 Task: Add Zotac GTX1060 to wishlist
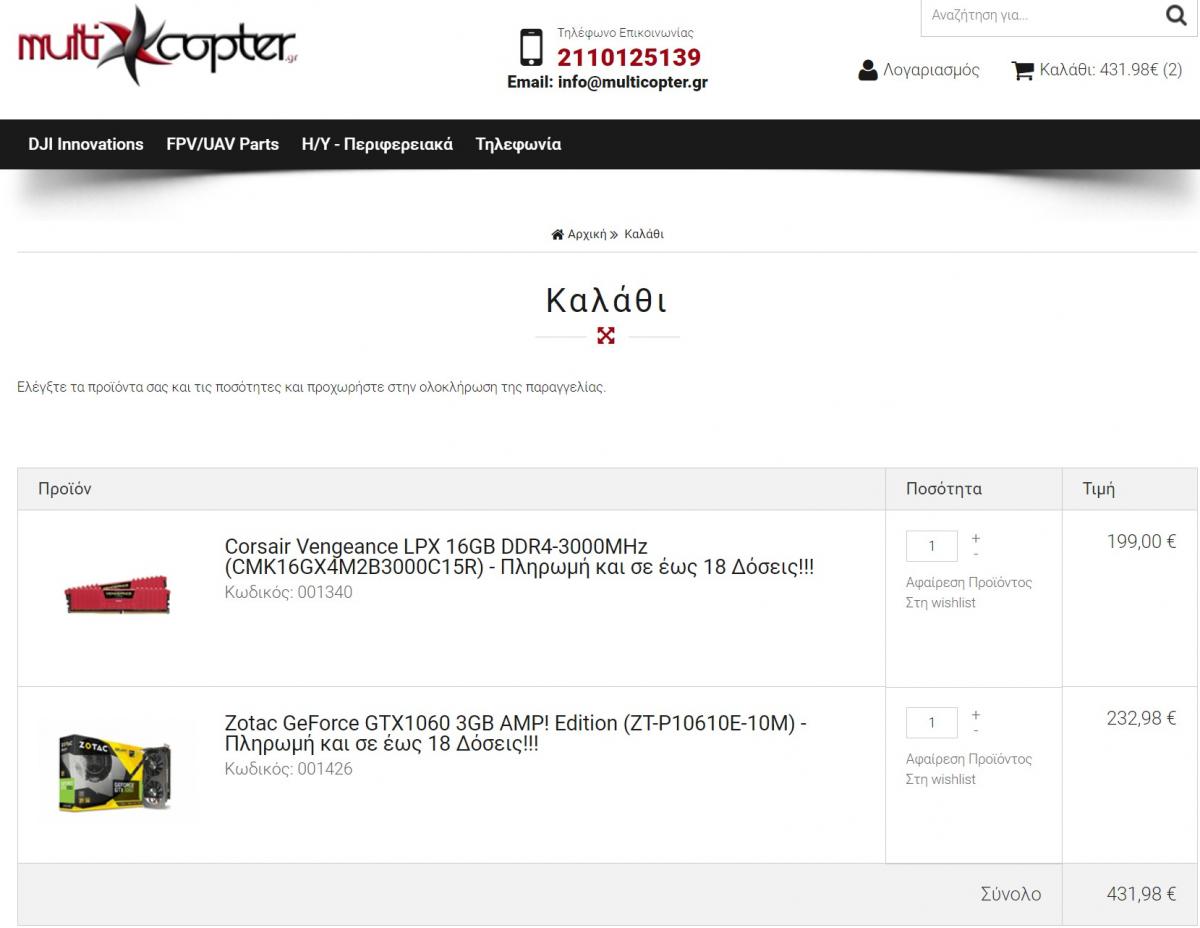pos(941,779)
